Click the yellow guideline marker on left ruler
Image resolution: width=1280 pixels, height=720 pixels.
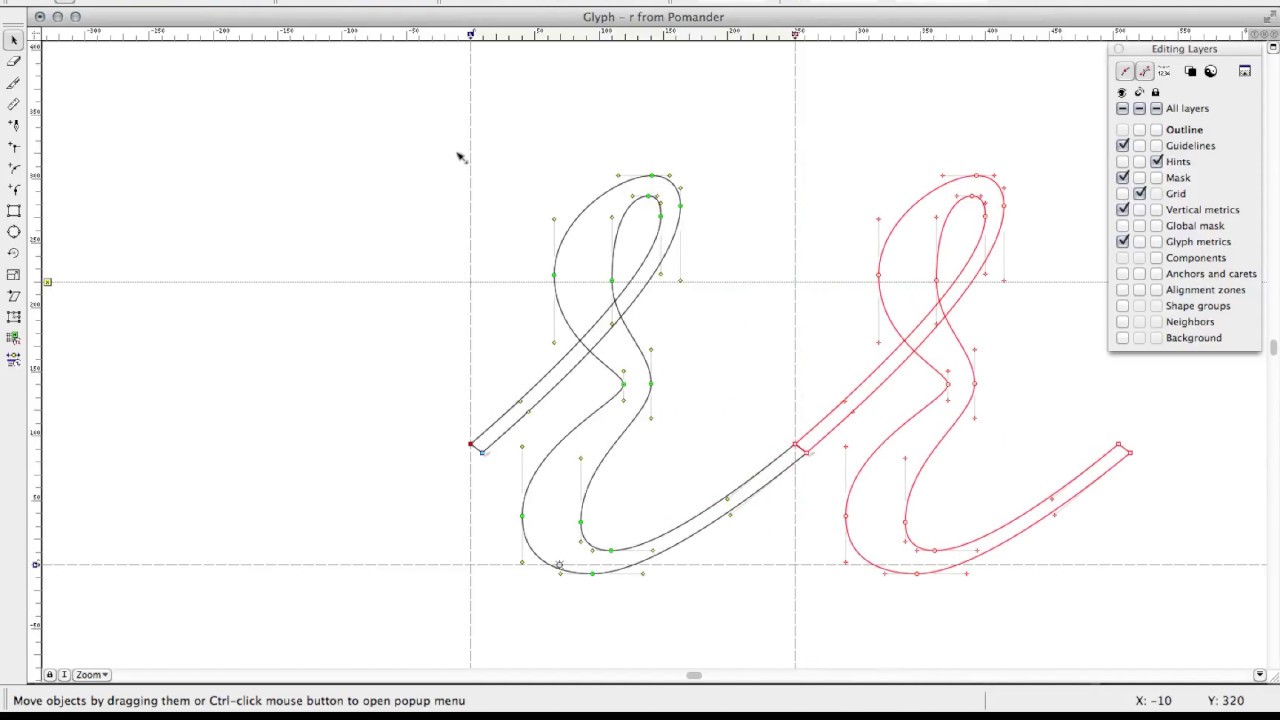[47, 282]
